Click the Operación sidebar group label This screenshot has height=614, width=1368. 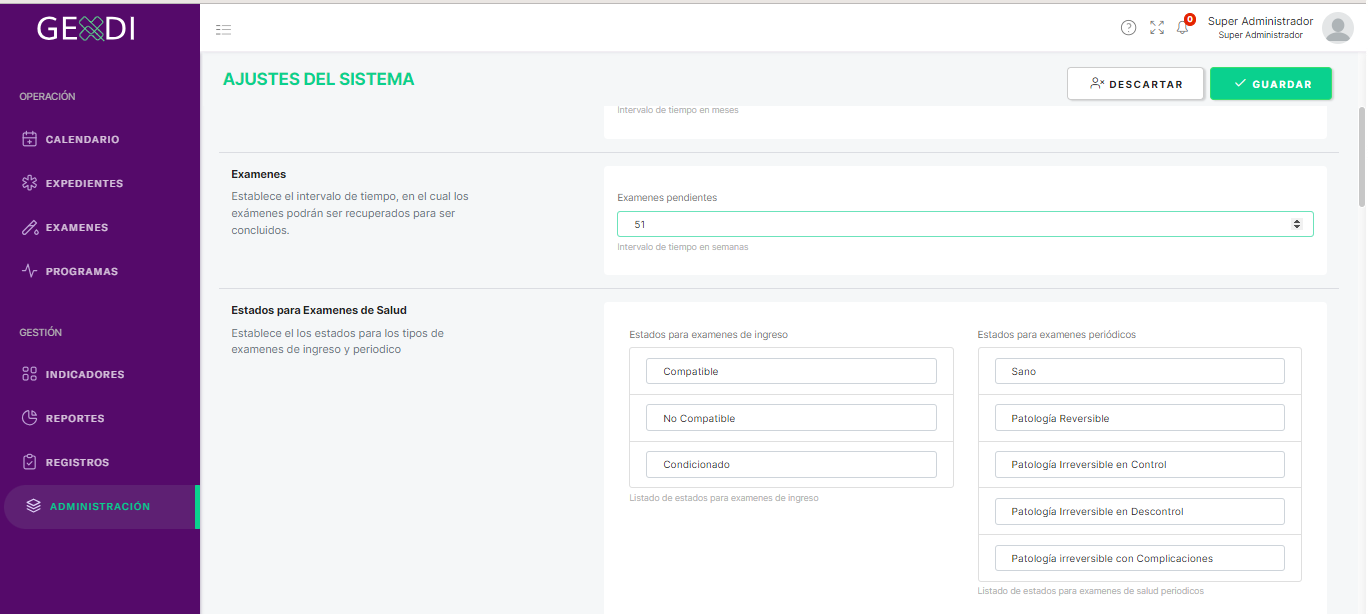[x=47, y=96]
